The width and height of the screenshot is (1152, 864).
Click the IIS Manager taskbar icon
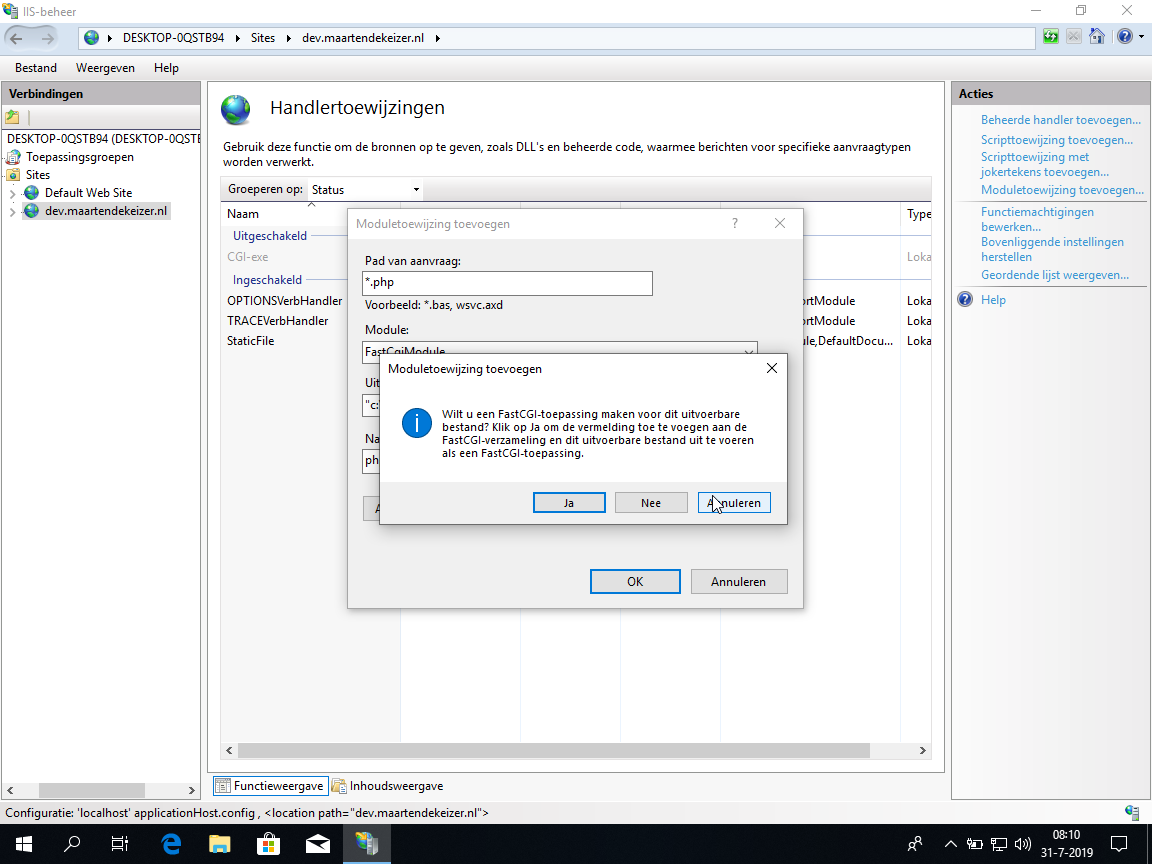click(367, 844)
